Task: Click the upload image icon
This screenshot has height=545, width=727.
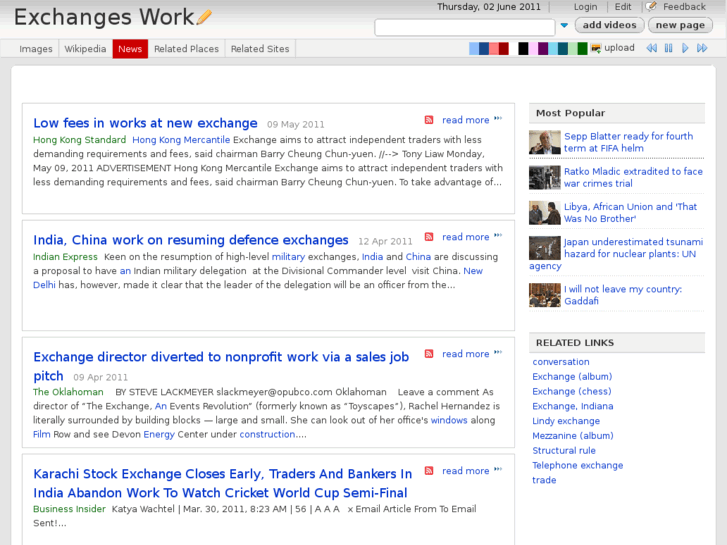Action: (596, 48)
